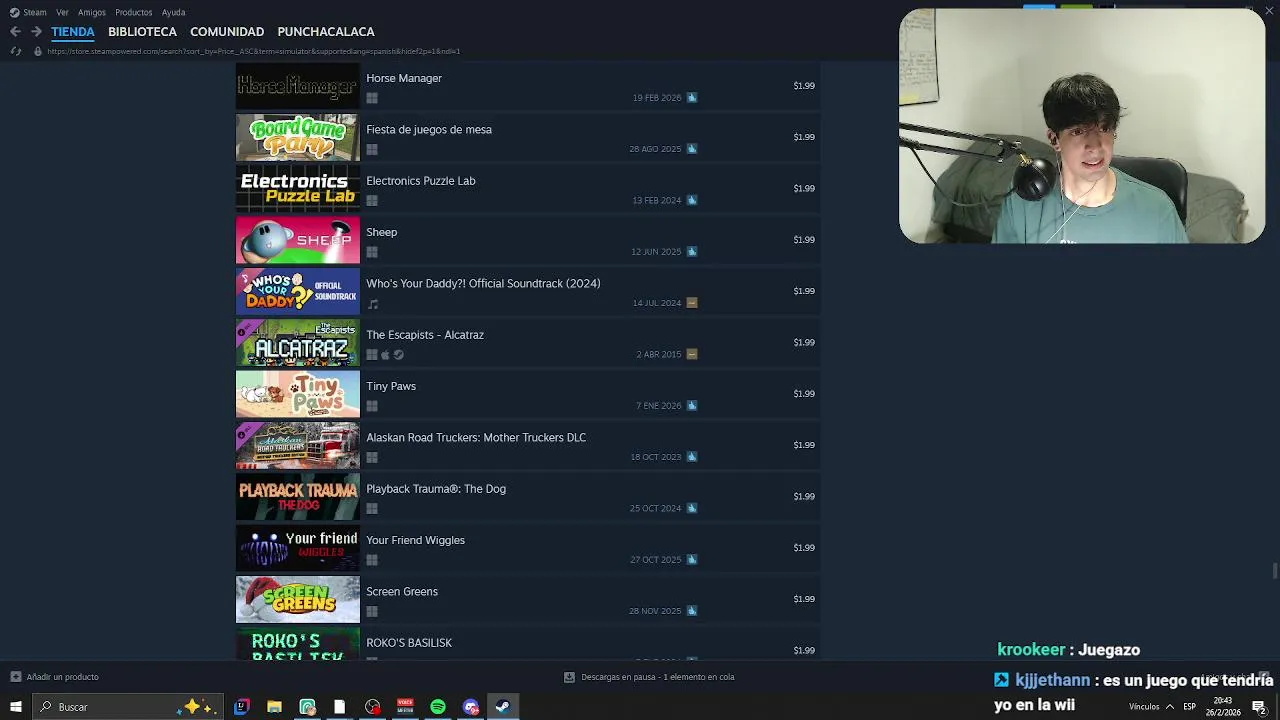Open the taskbar clock showing 20:43
1280x720 pixels.
(1222, 707)
